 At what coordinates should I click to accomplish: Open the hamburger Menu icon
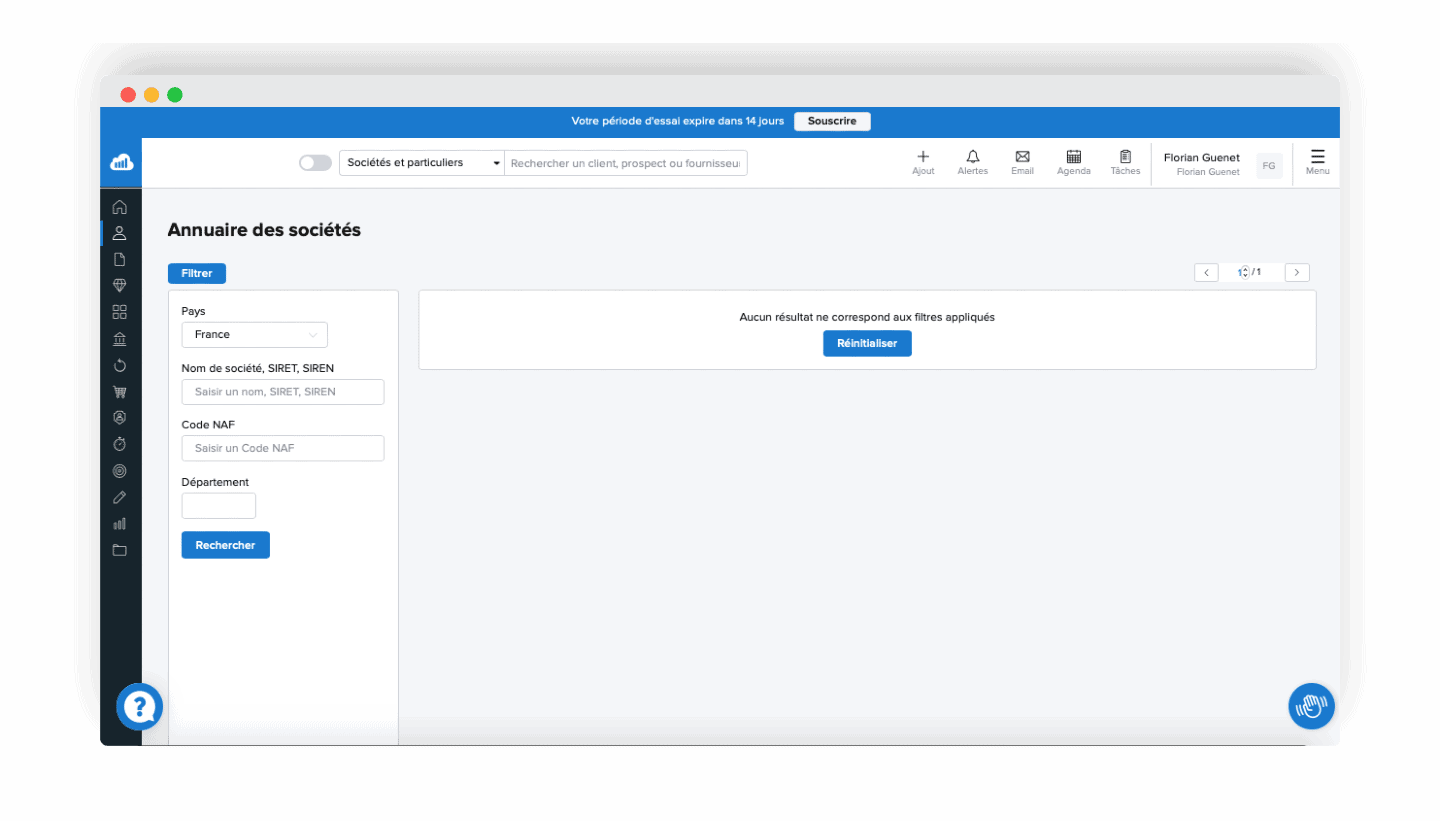click(x=1318, y=157)
